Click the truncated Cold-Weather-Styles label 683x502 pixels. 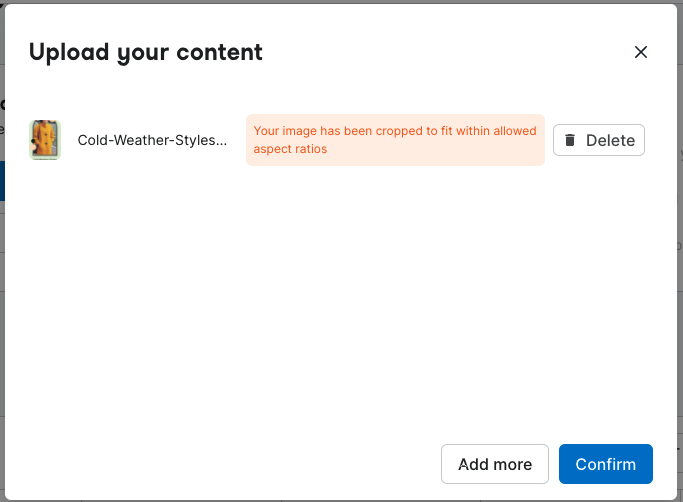tap(152, 140)
